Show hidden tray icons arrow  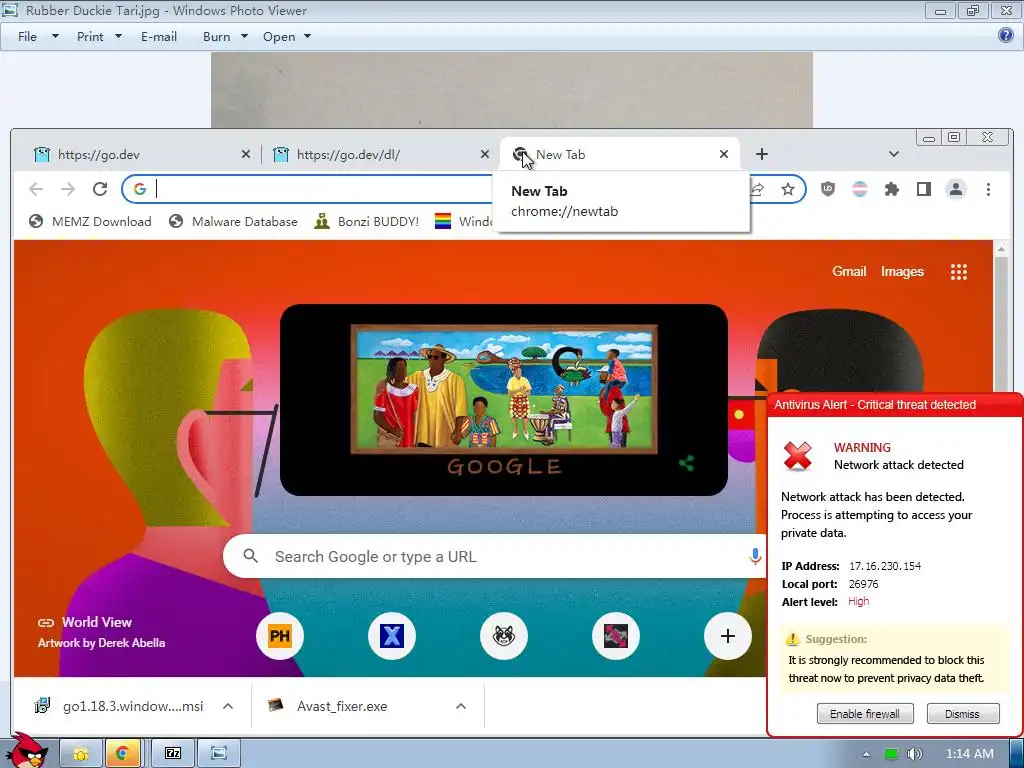pyautogui.click(x=866, y=754)
